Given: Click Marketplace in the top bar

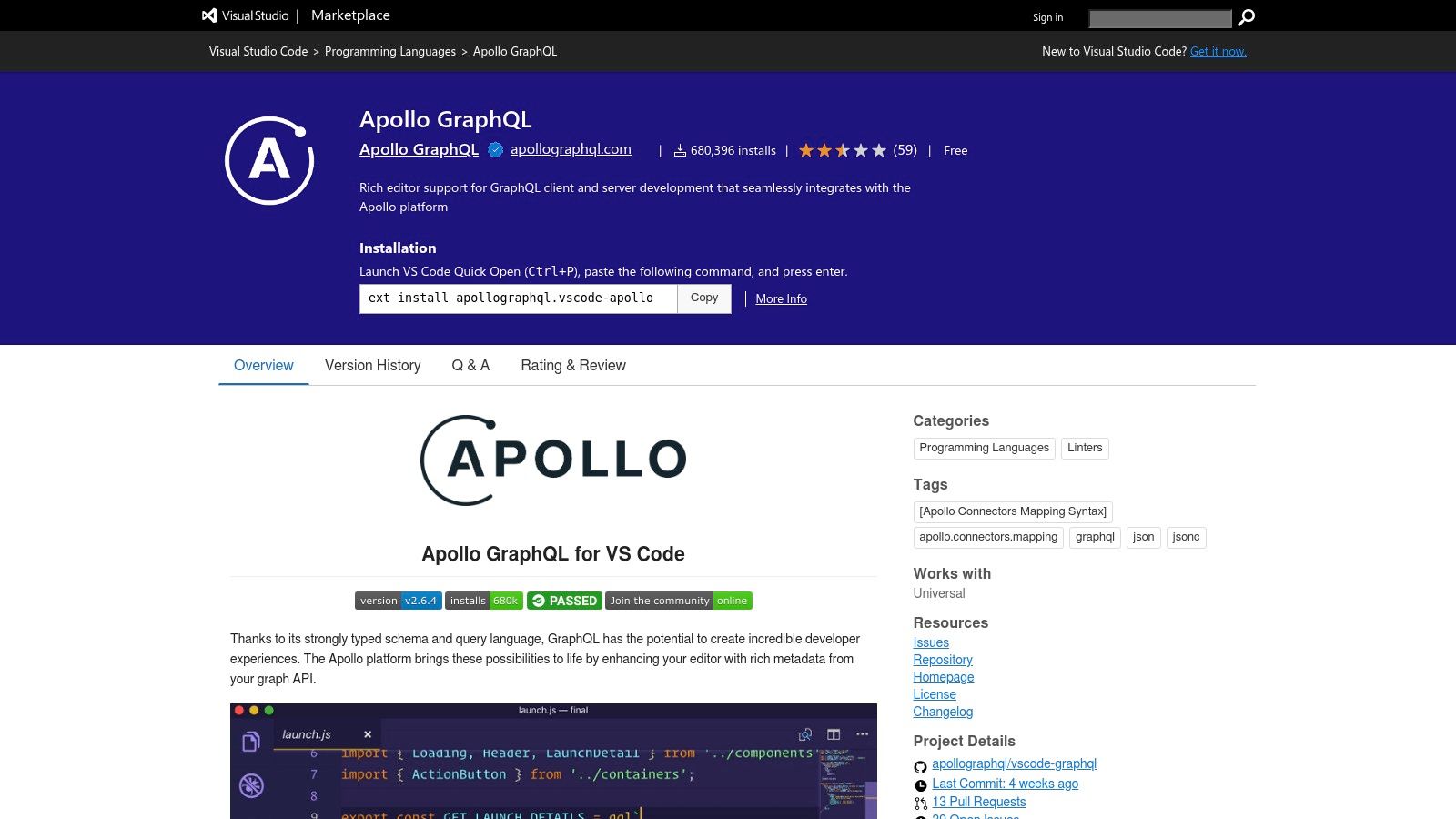Looking at the screenshot, I should (x=350, y=15).
